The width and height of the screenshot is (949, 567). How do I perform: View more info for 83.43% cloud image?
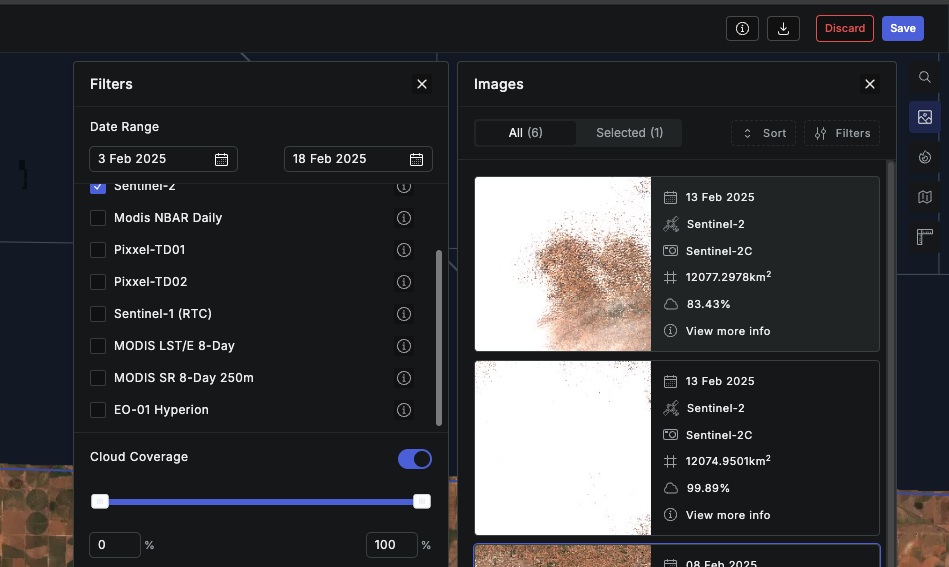(727, 331)
